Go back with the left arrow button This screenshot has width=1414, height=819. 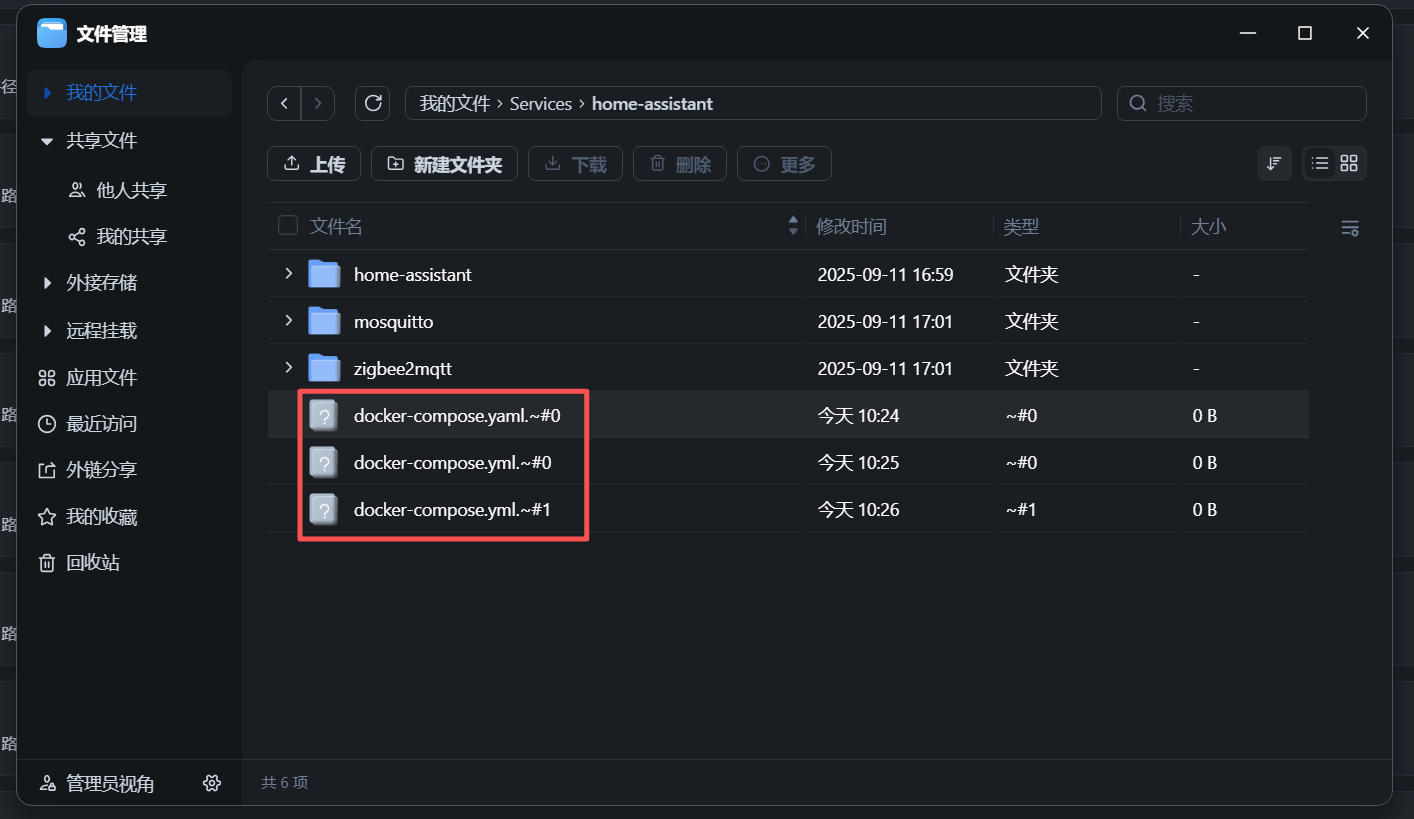(285, 103)
